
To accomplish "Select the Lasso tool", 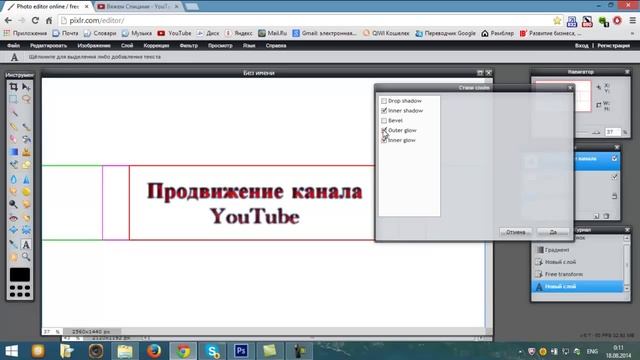I will coord(26,99).
